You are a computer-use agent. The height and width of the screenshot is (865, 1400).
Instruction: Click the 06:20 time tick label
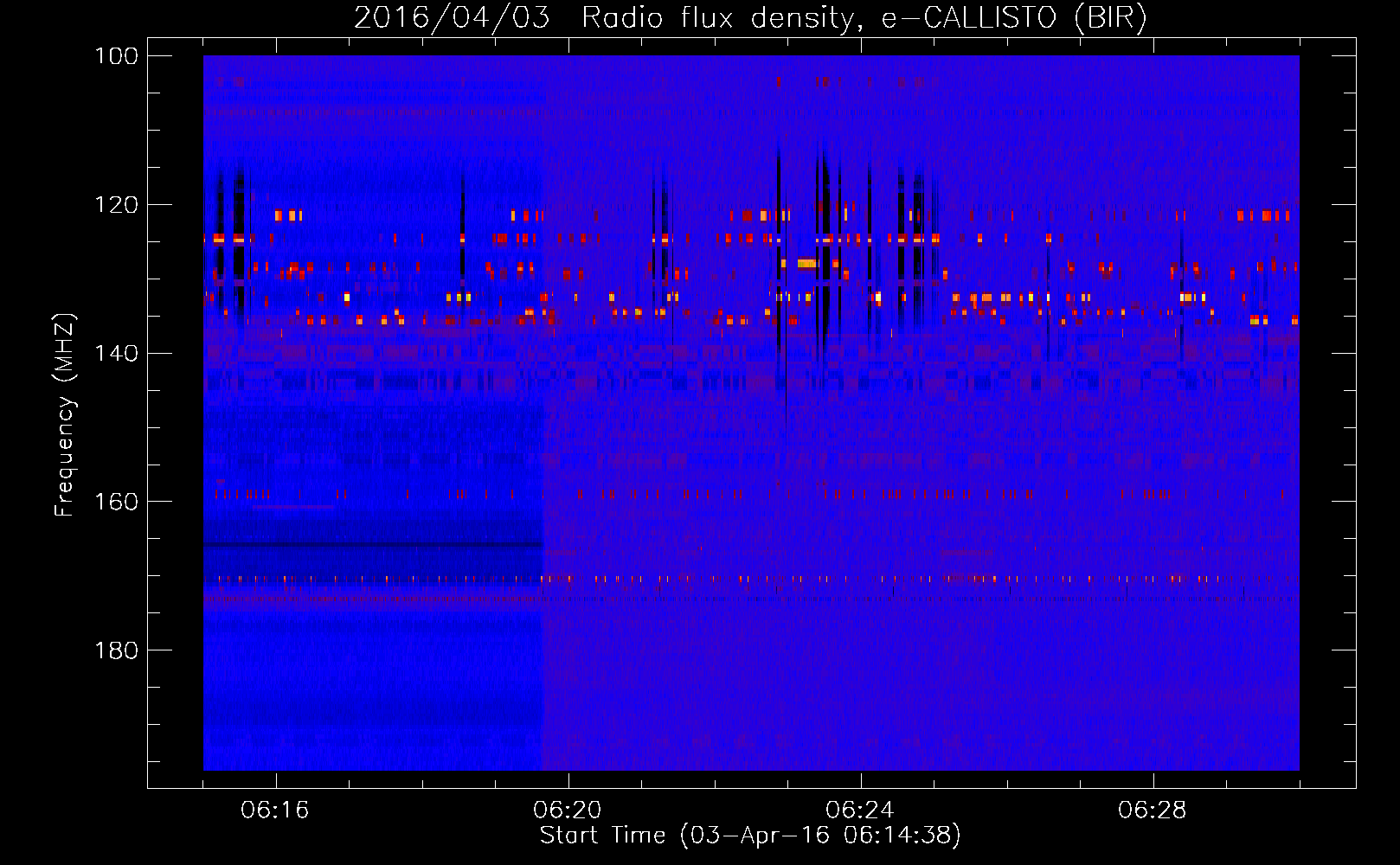pos(568,811)
